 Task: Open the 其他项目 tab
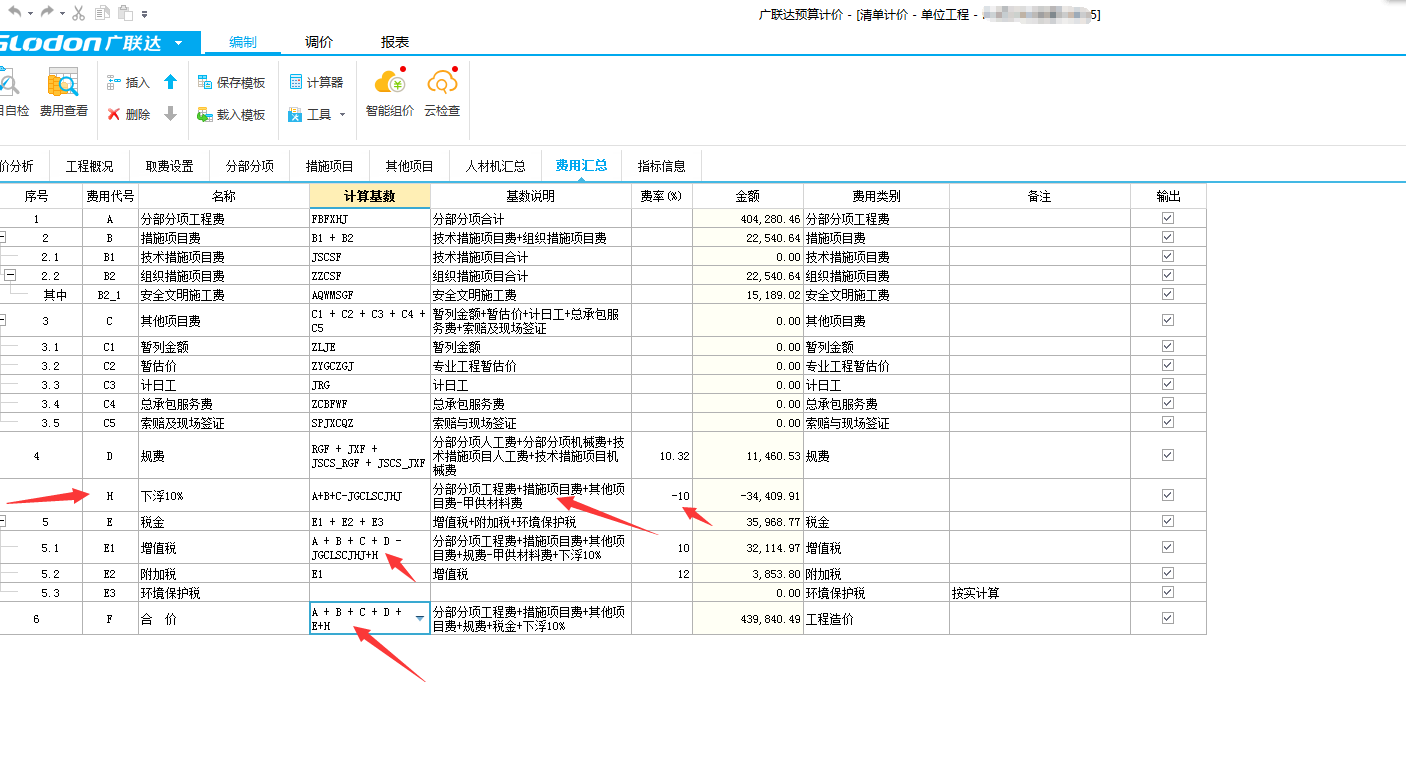tap(410, 166)
